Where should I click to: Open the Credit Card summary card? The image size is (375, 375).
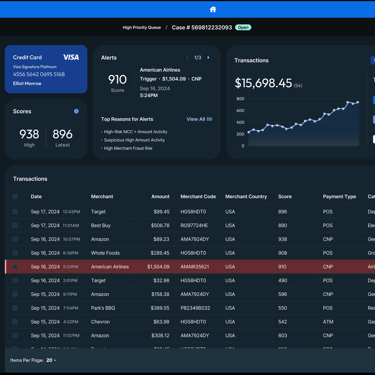(46, 69)
